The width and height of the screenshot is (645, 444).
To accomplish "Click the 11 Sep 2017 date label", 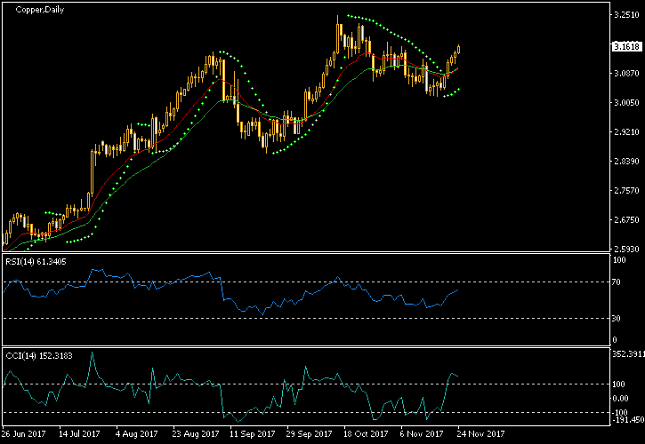I will point(252,434).
